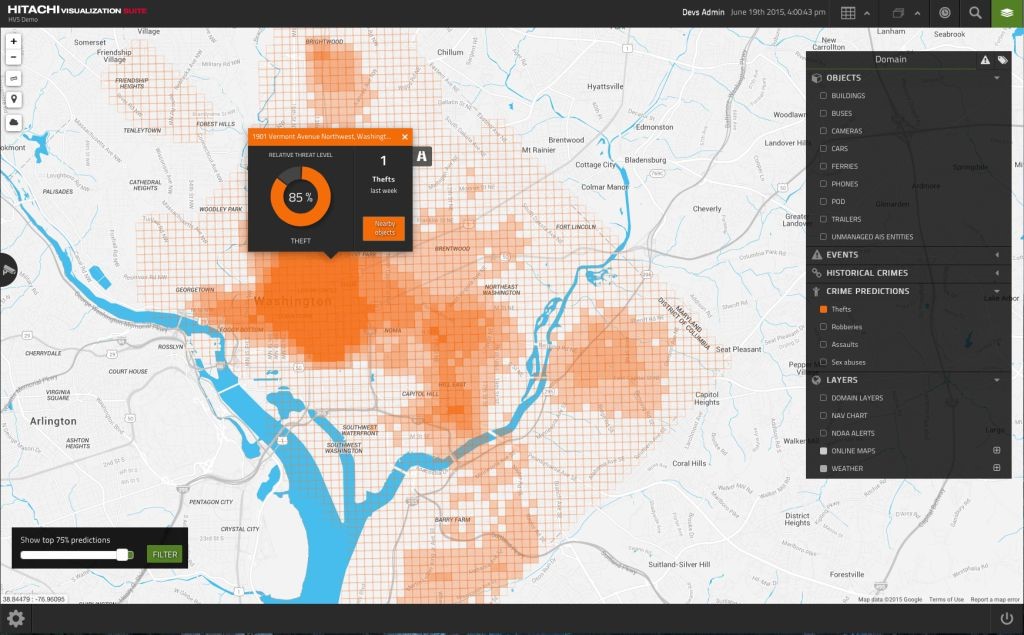Collapse the Objects section
The height and width of the screenshot is (635, 1024).
(997, 78)
